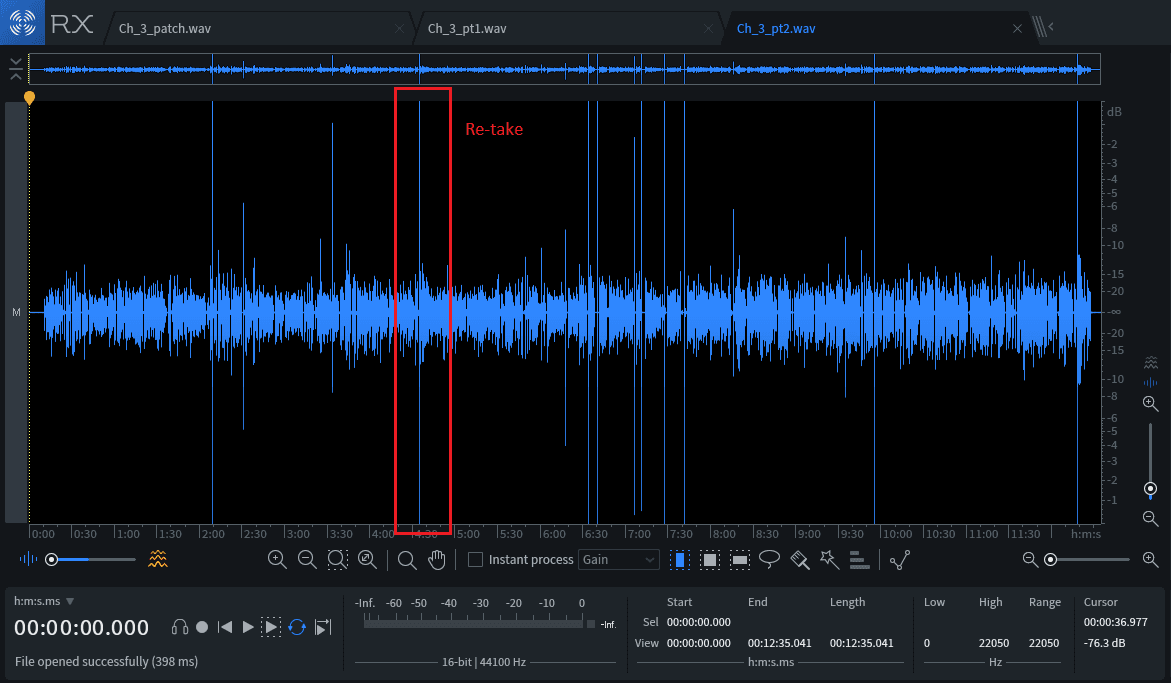Select the M mono channel label

[16, 312]
